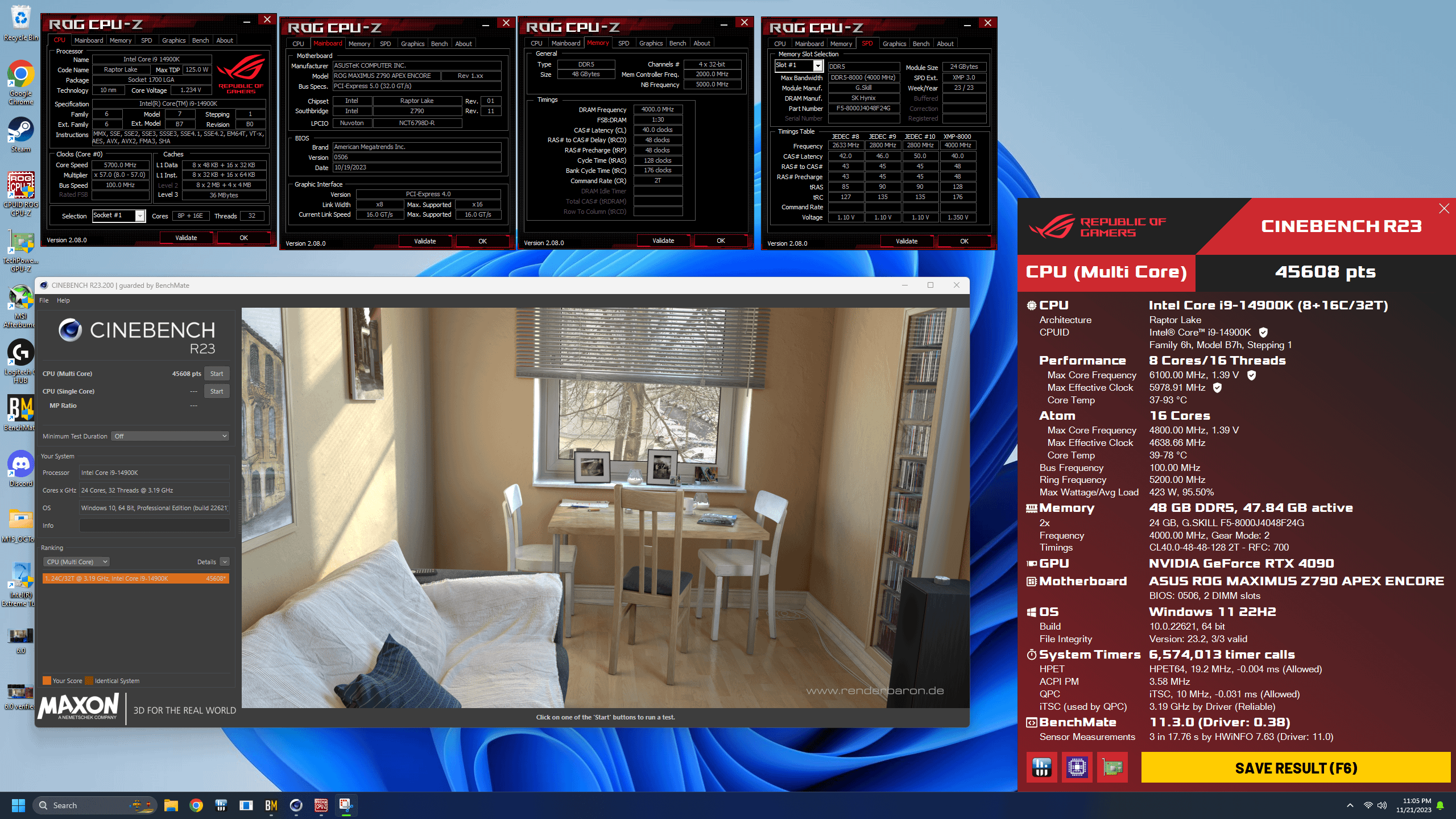The width and height of the screenshot is (1456, 819).
Task: Click the '45608 pts' score in BenchMate
Action: click(1325, 272)
